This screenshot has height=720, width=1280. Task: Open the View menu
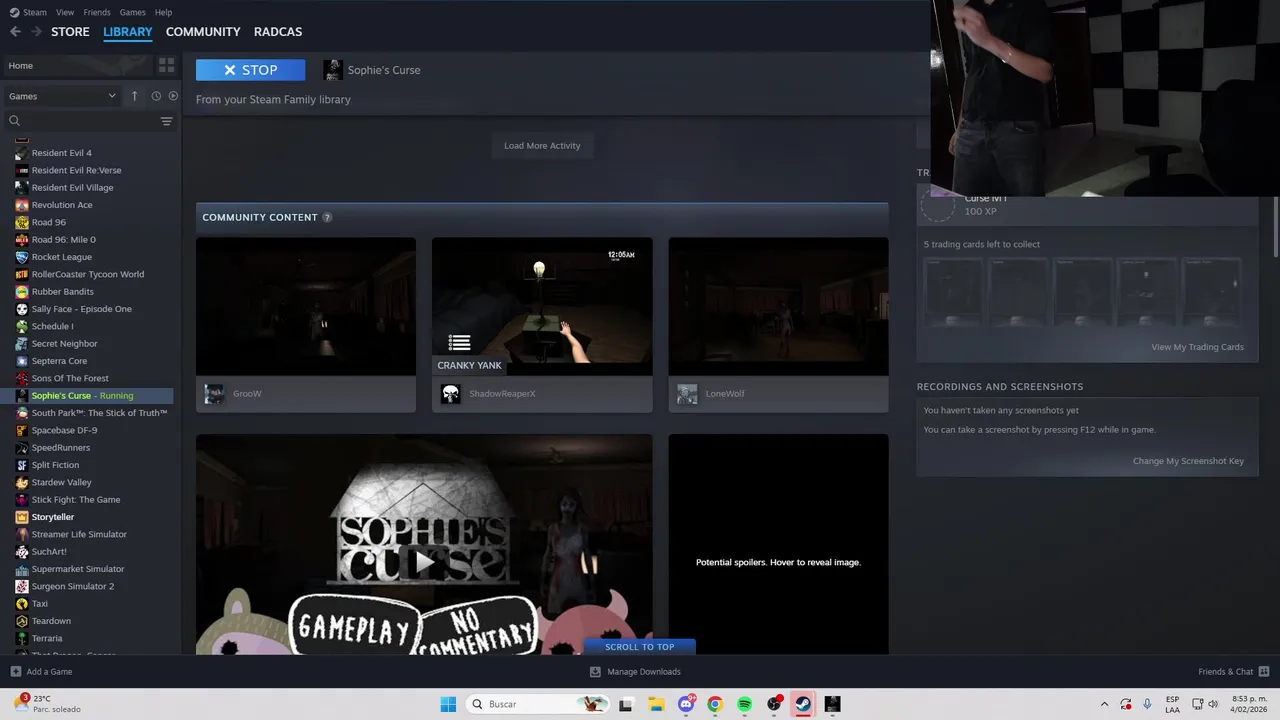pos(65,12)
